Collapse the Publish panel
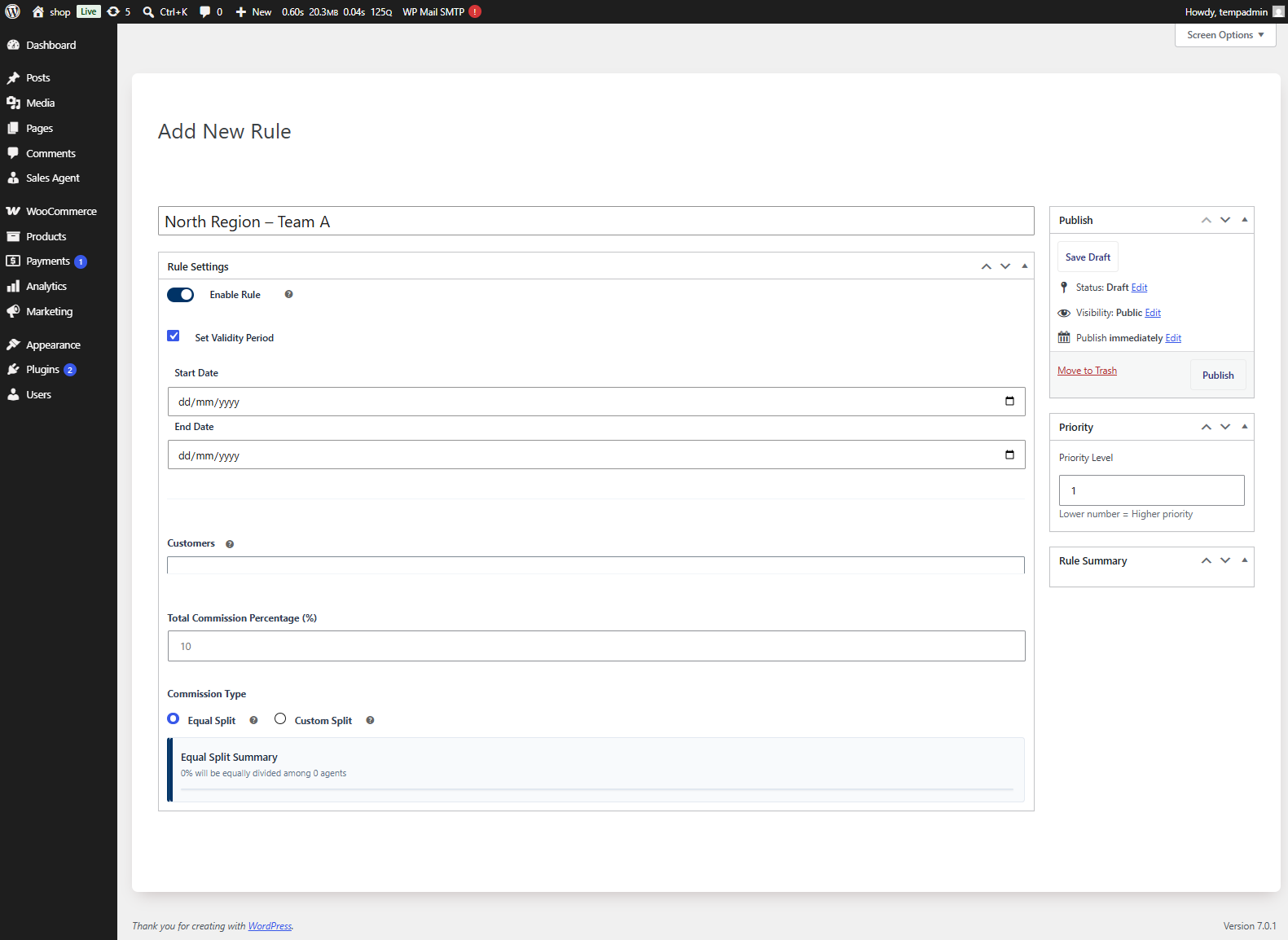Viewport: 1288px width, 940px height. pyautogui.click(x=1245, y=220)
